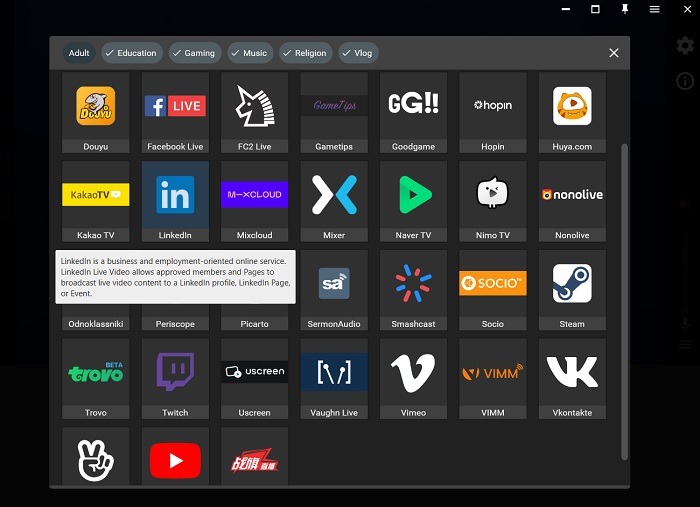Image resolution: width=700 pixels, height=507 pixels.
Task: Select Steam broadcasting tile
Action: pos(572,290)
